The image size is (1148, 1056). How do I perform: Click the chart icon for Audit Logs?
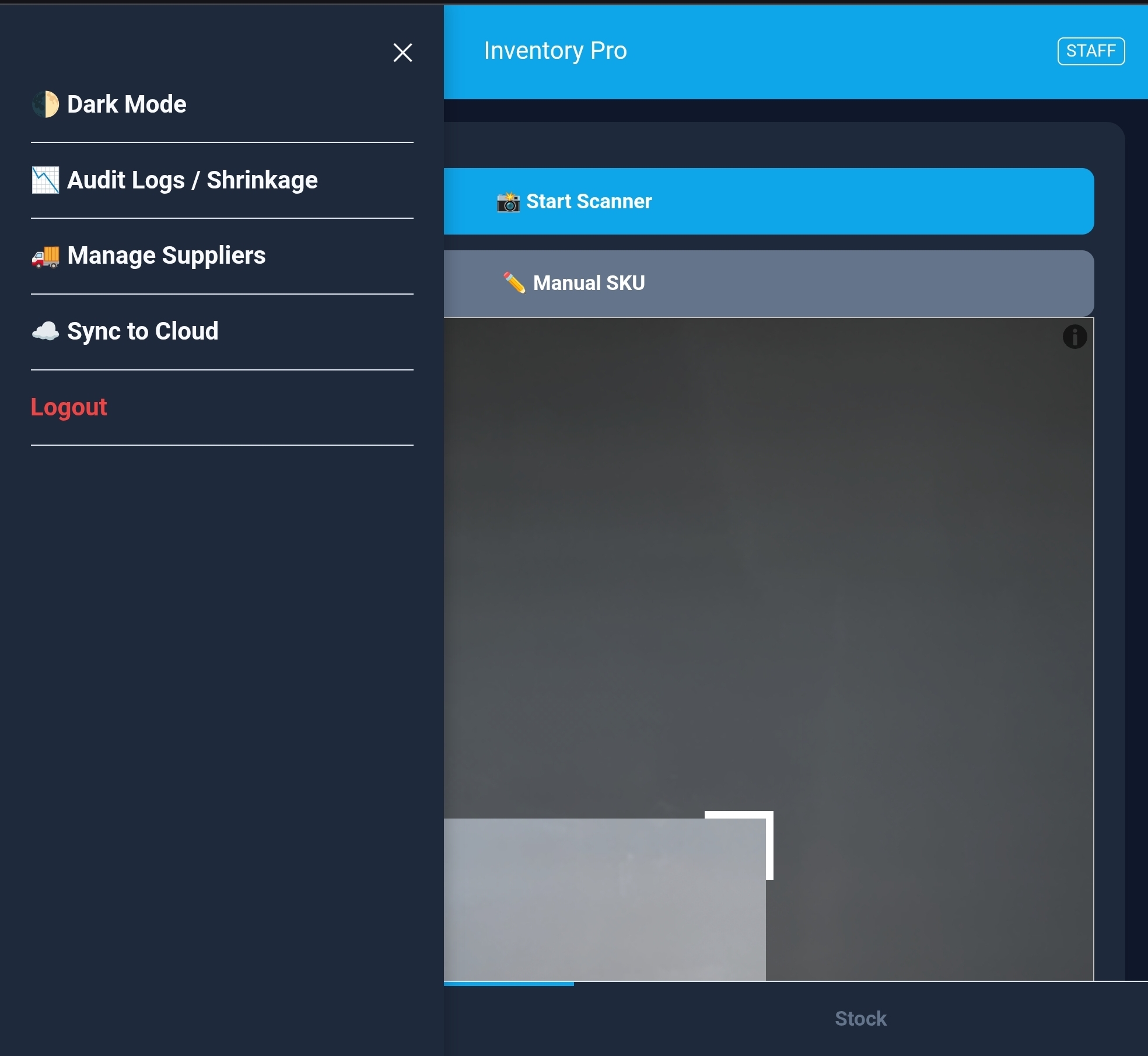[x=45, y=180]
